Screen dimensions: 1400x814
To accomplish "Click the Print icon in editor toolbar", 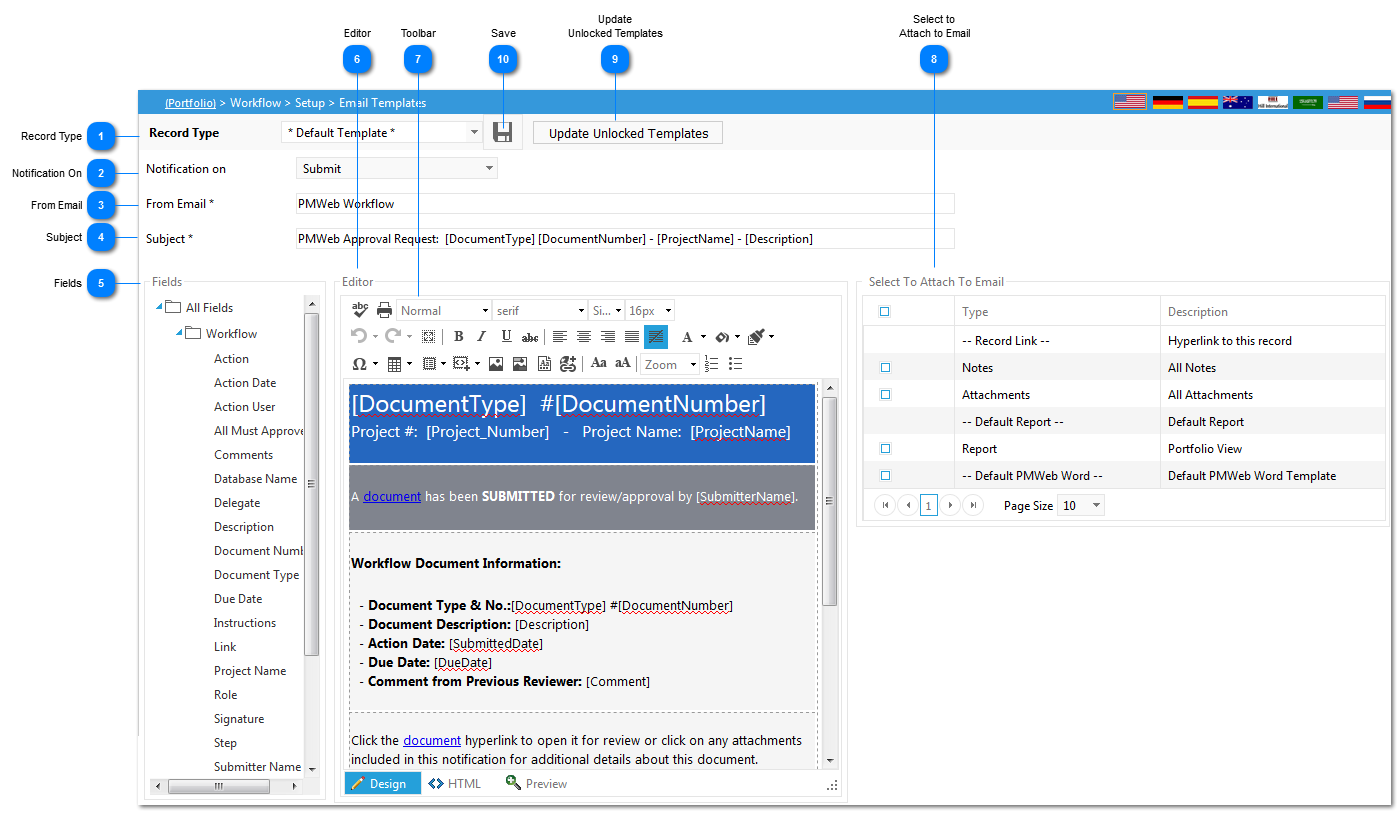I will [x=384, y=310].
